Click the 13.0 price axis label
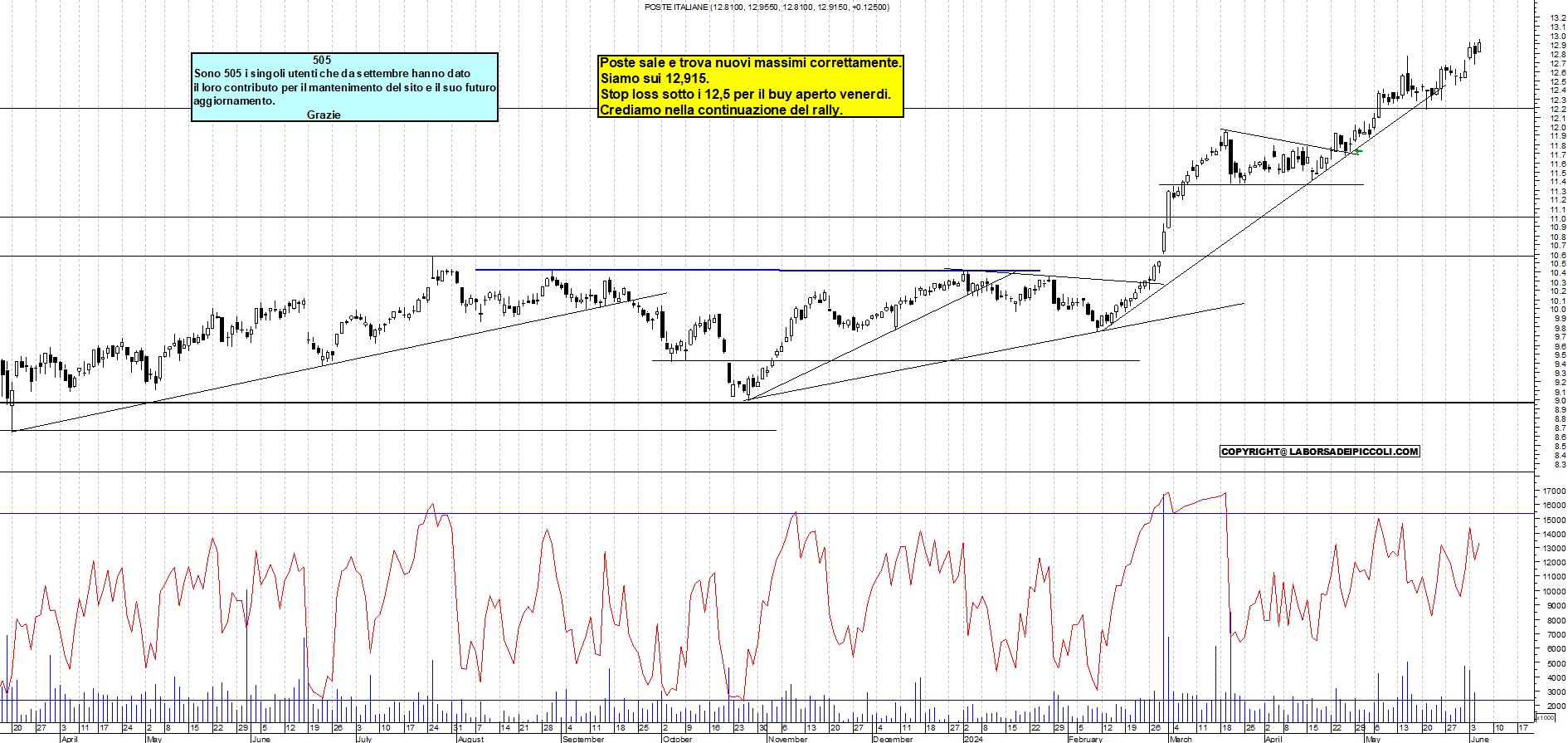 (1557, 37)
